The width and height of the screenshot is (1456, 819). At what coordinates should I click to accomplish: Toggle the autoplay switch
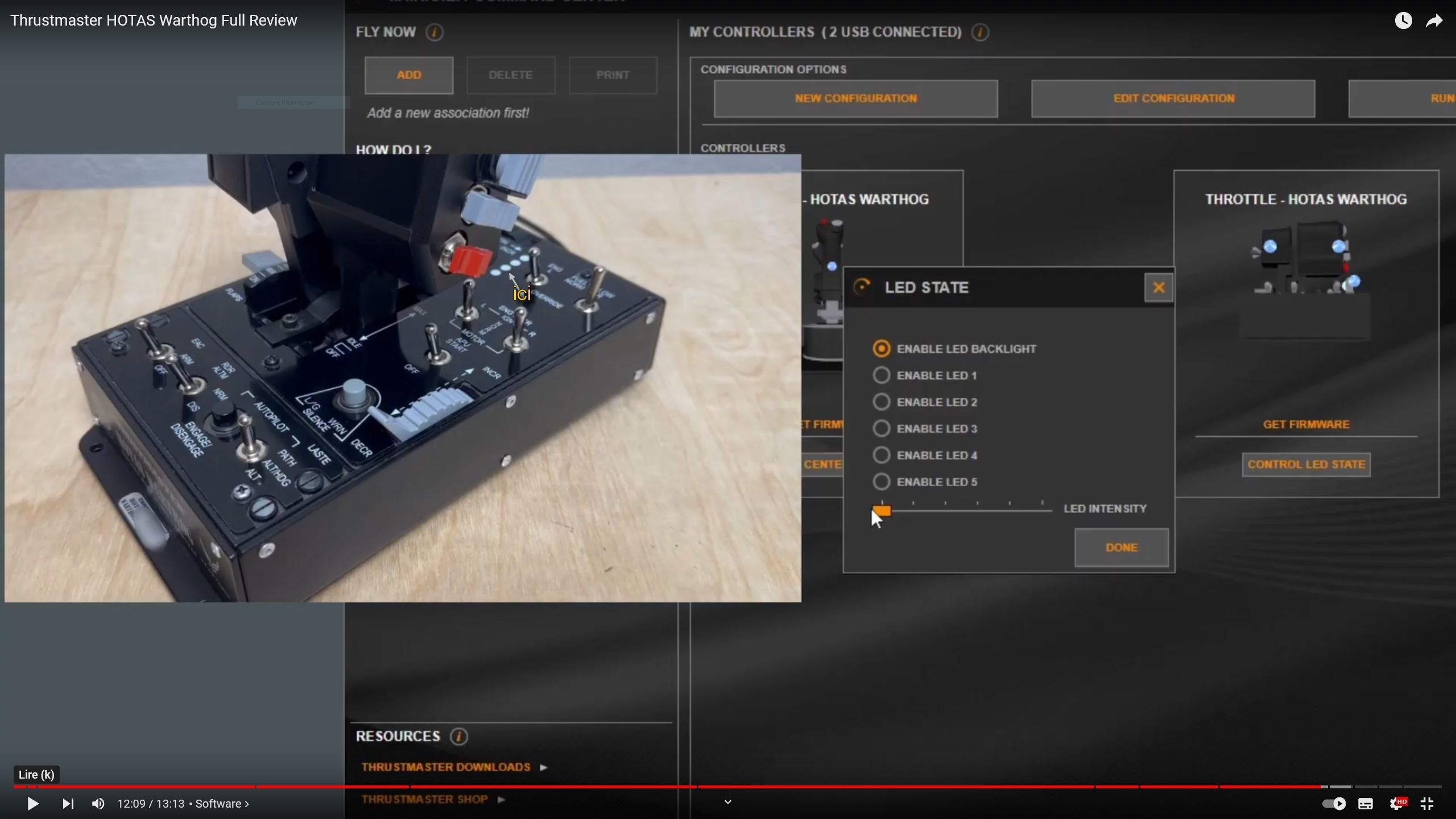1333,804
